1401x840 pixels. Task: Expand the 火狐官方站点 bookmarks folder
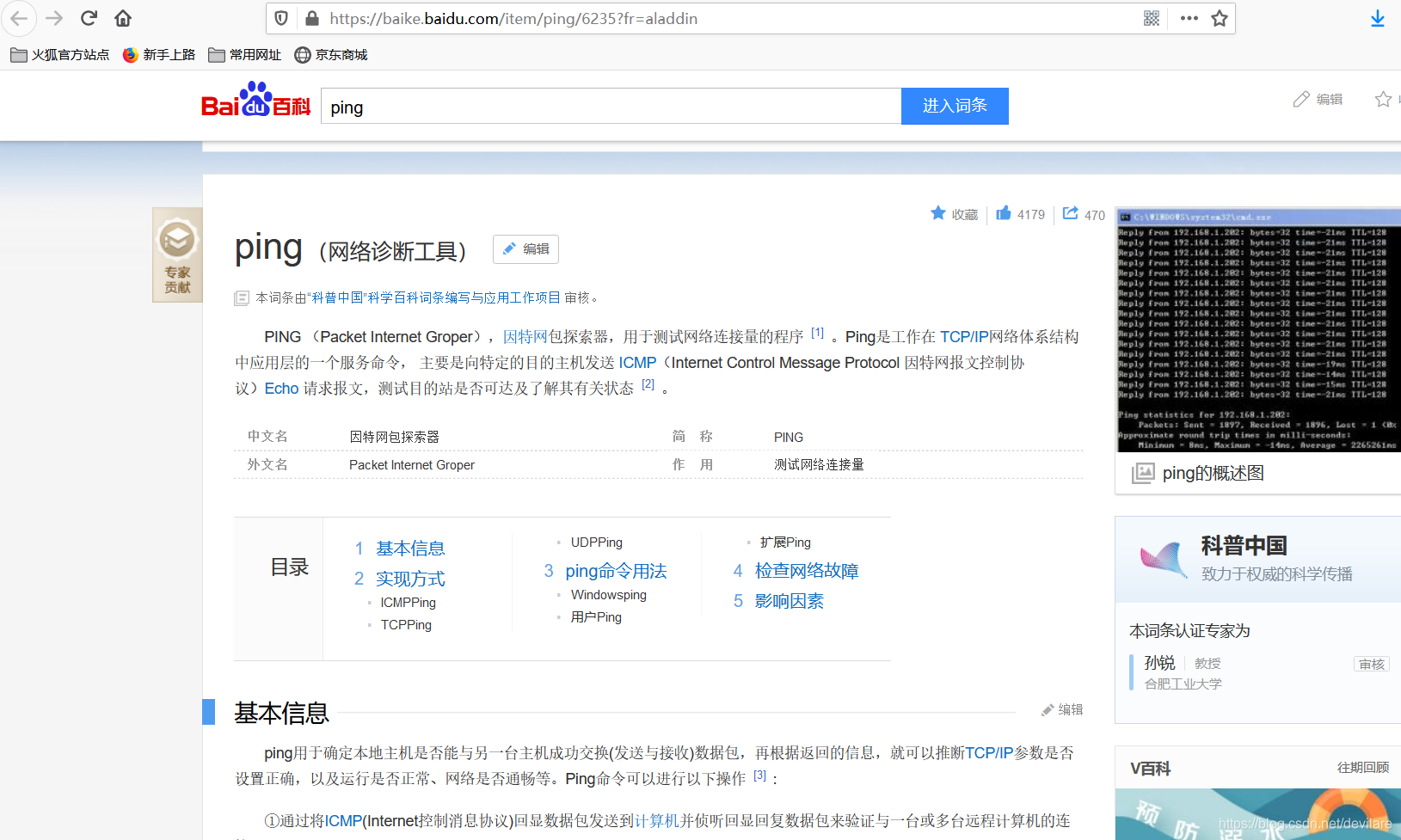[x=58, y=54]
